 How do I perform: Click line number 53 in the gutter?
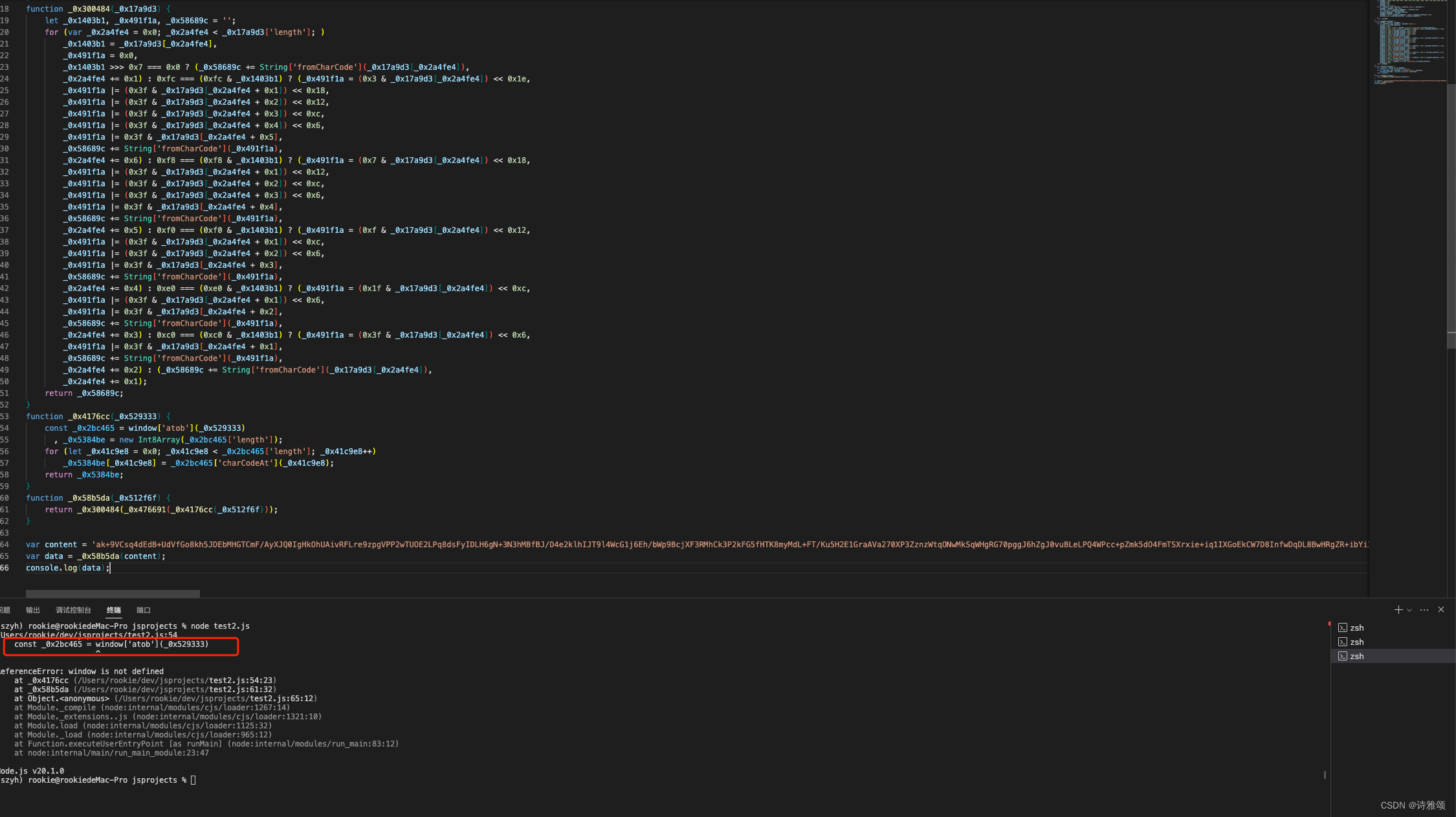[5, 417]
